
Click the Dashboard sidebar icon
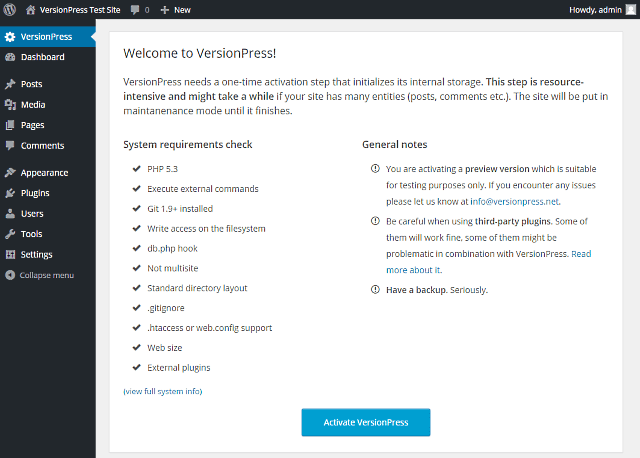10,57
